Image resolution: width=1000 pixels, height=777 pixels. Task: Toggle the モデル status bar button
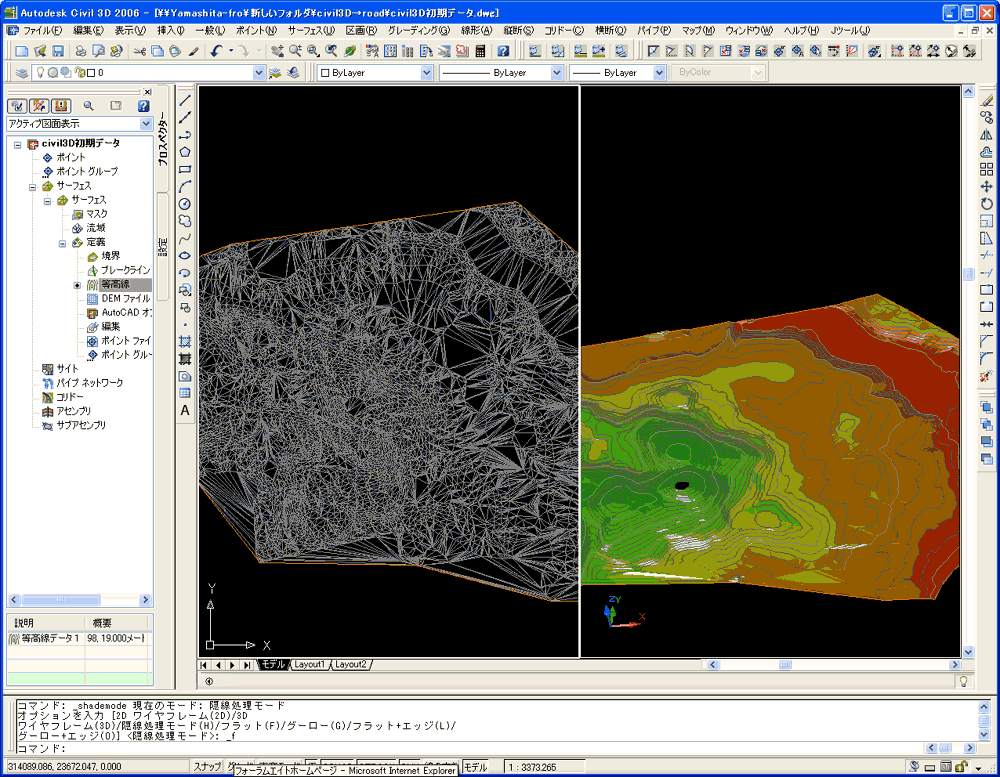tap(476, 767)
